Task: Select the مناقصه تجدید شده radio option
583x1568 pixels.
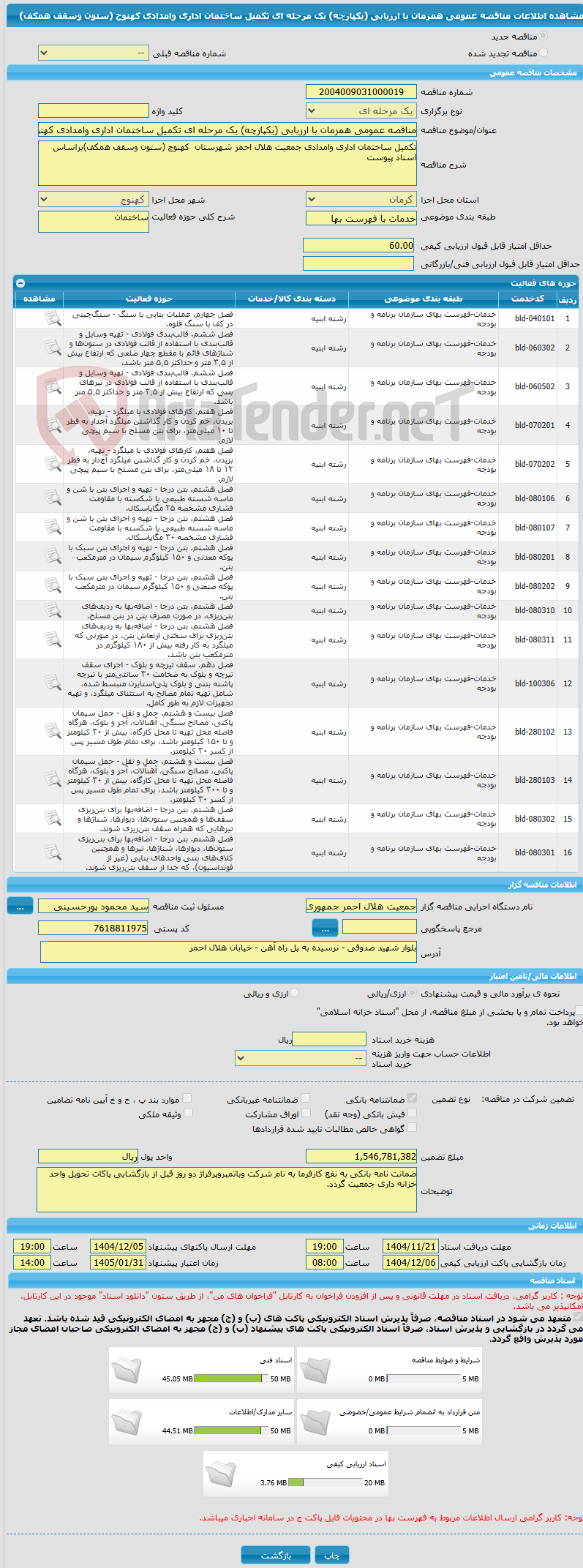Action: click(x=543, y=53)
